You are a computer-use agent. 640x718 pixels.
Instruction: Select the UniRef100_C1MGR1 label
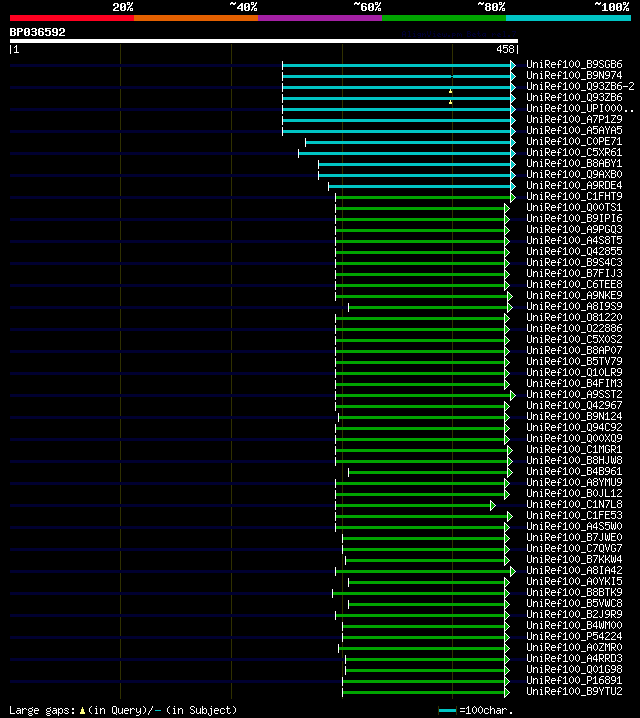(x=574, y=449)
